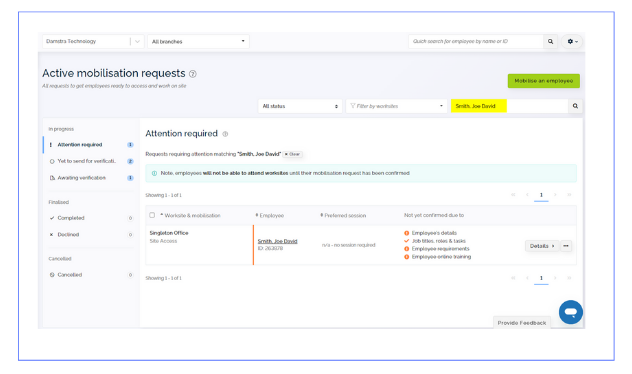Open the Filter by worksites dropdown
Image resolution: width=632 pixels, height=374 pixels.
click(396, 106)
